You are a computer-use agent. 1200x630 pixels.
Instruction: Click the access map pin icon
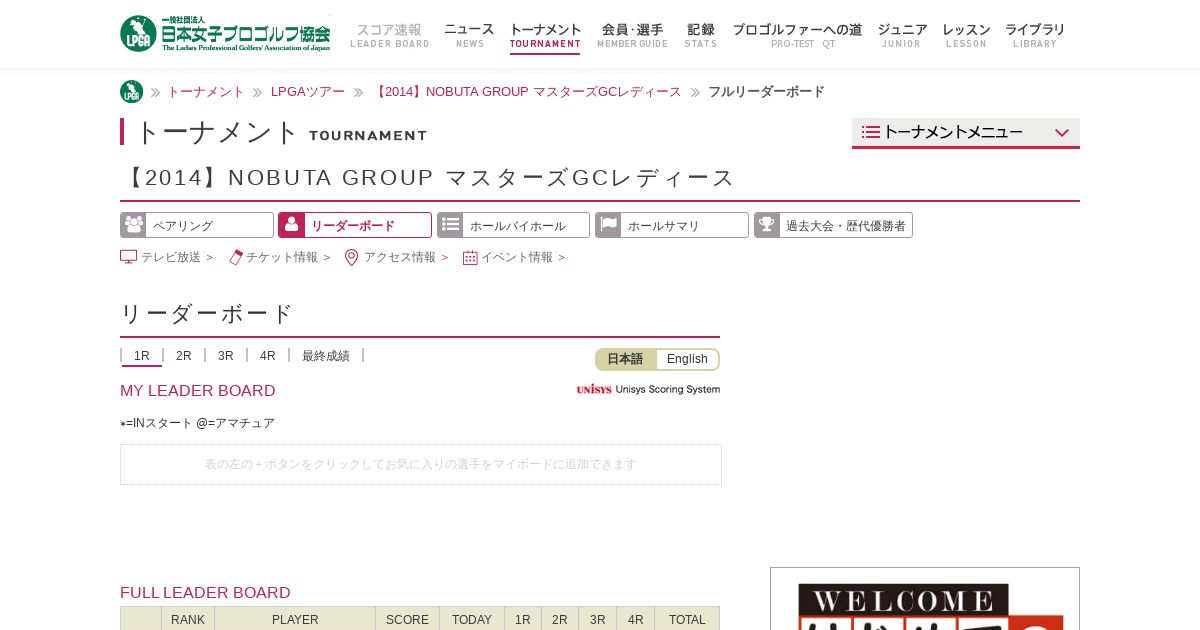351,257
